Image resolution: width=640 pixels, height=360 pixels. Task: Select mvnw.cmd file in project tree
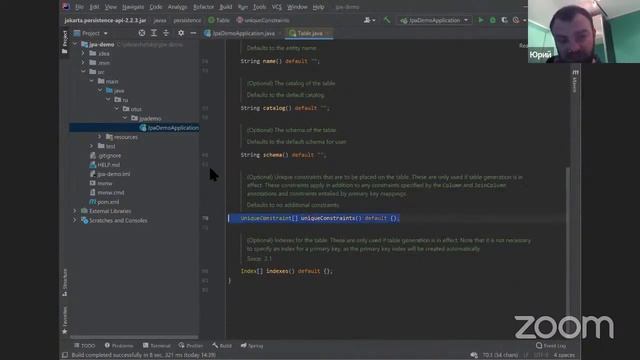107,193
